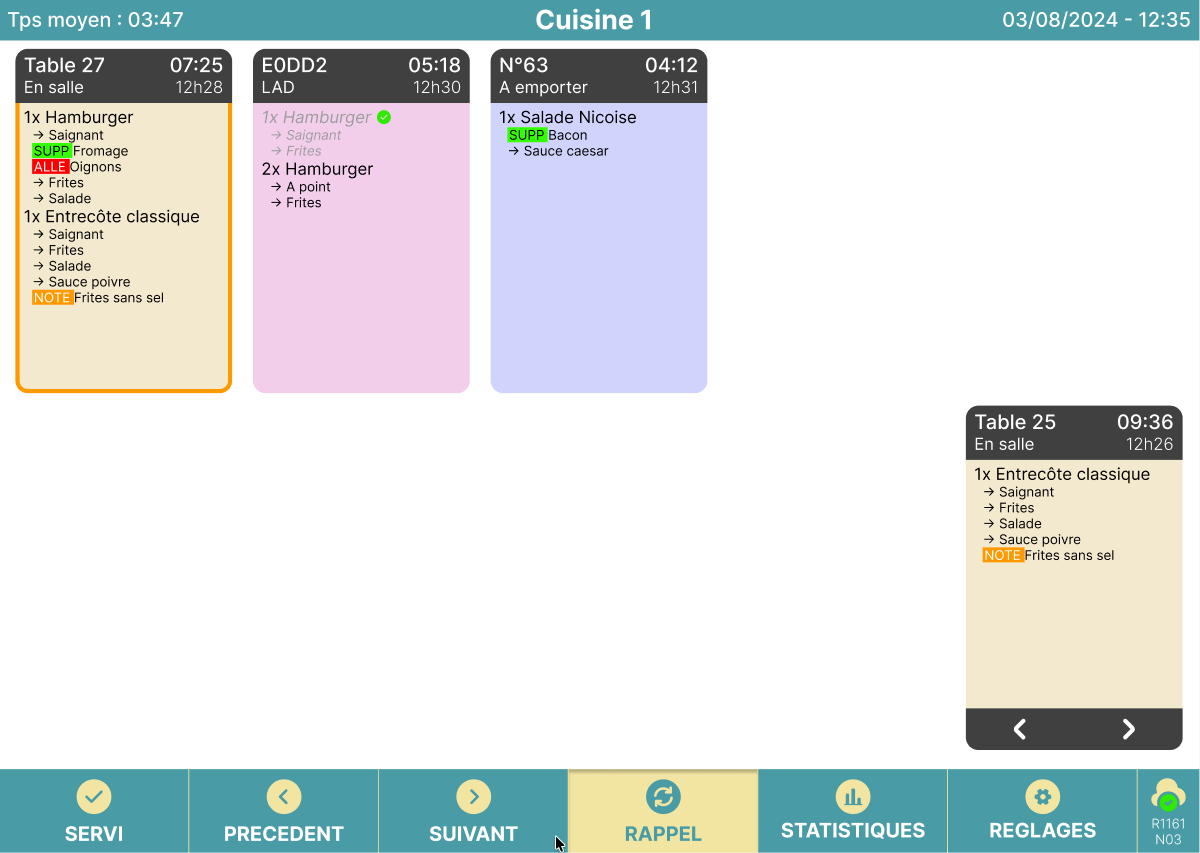The height and width of the screenshot is (853, 1200).
Task: Click the SUPP Fromage line
Action: coord(80,151)
